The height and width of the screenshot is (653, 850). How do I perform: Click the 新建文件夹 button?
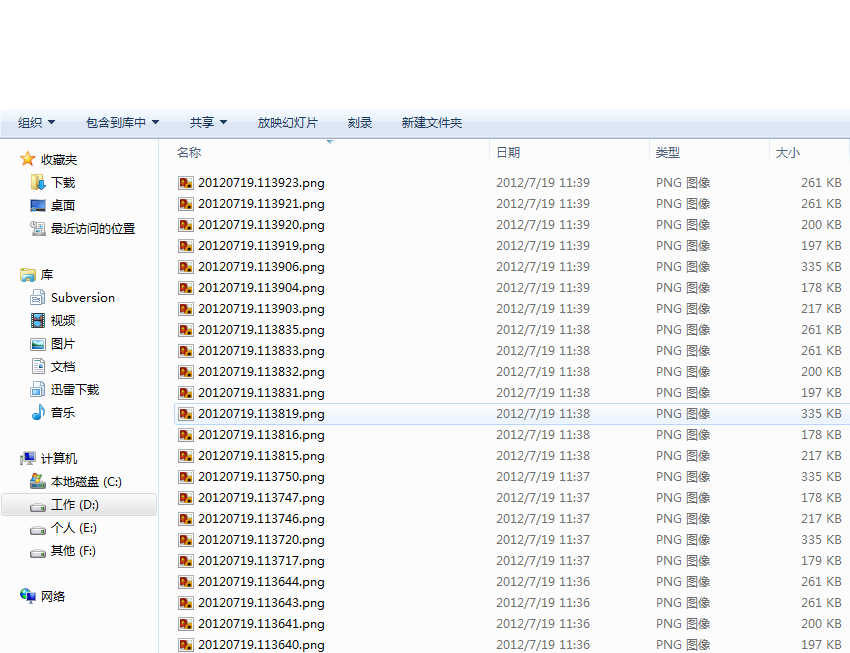pos(432,123)
